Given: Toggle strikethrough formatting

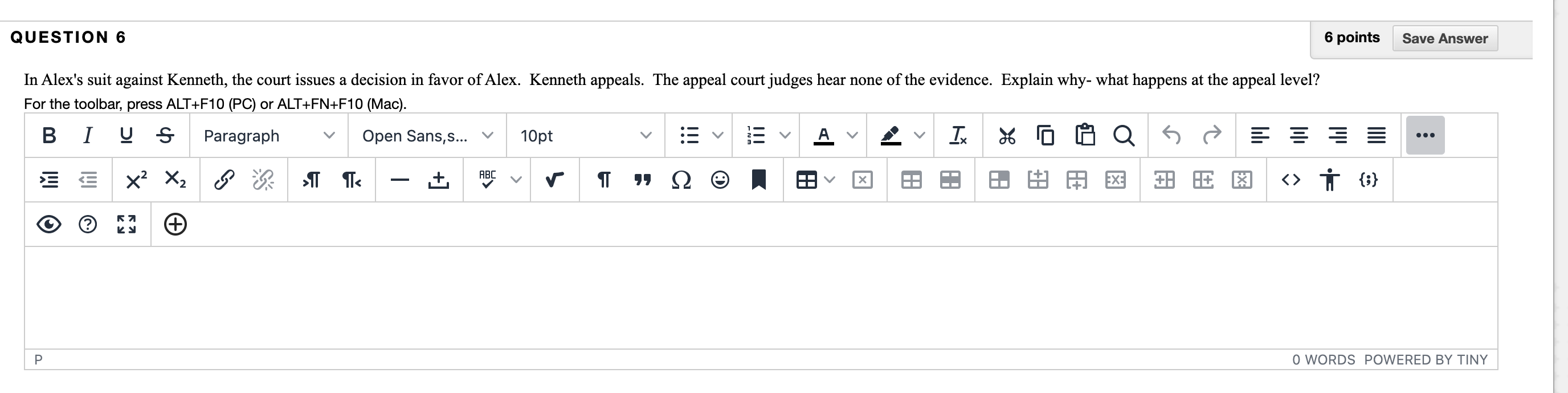Looking at the screenshot, I should [x=165, y=135].
